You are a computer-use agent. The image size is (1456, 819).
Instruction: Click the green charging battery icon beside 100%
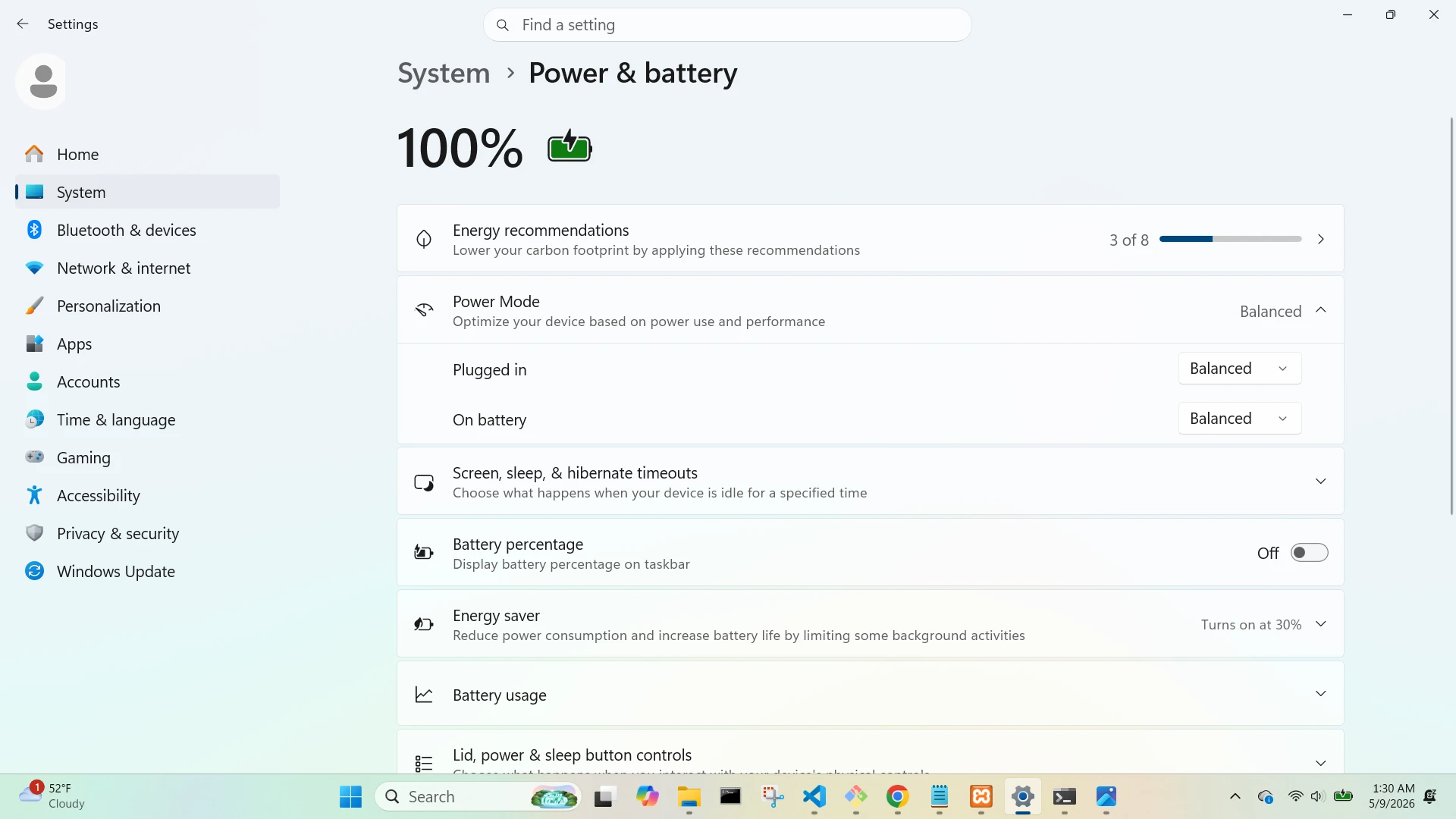click(570, 146)
